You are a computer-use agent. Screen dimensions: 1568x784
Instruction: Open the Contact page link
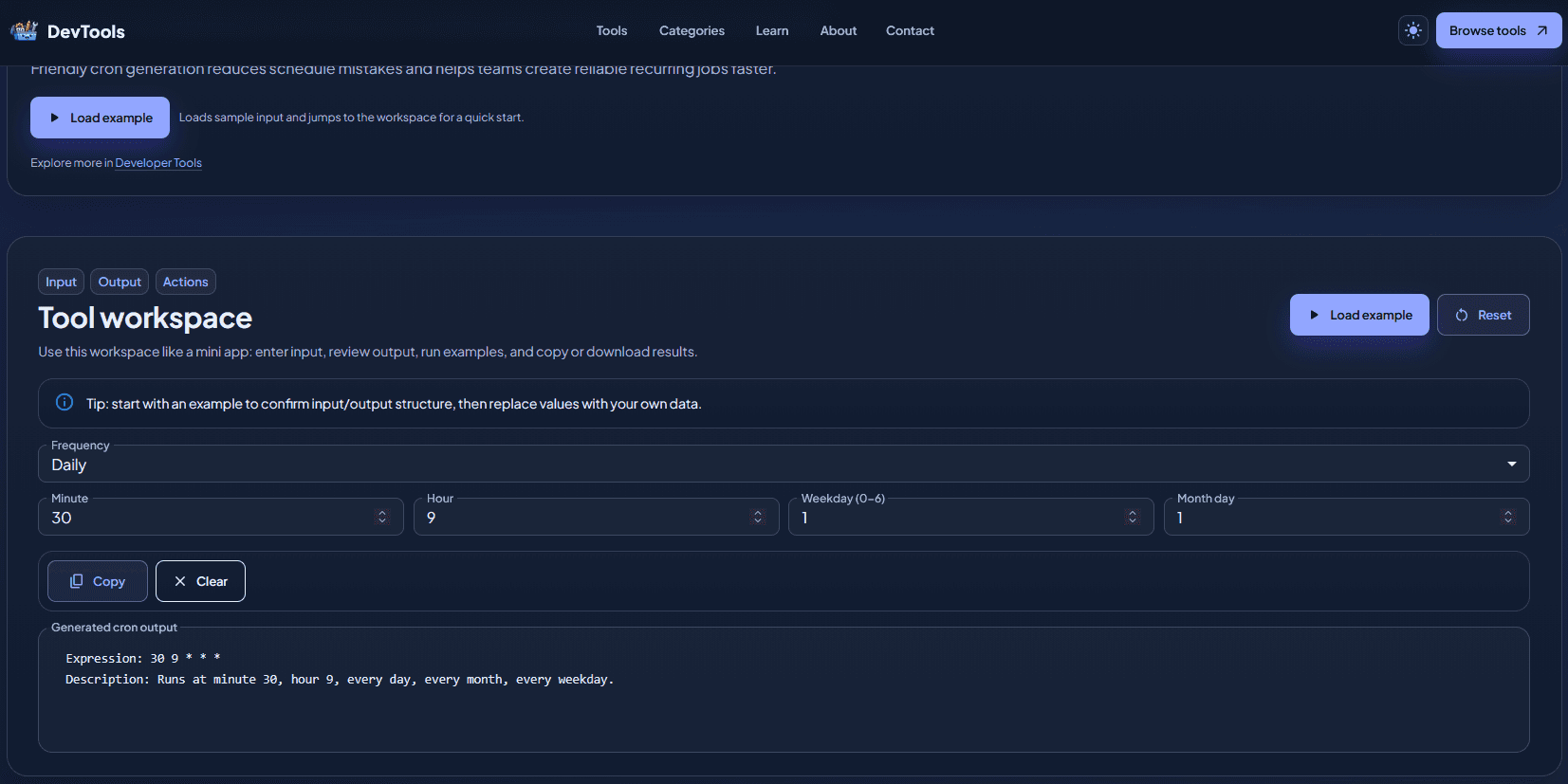(909, 31)
